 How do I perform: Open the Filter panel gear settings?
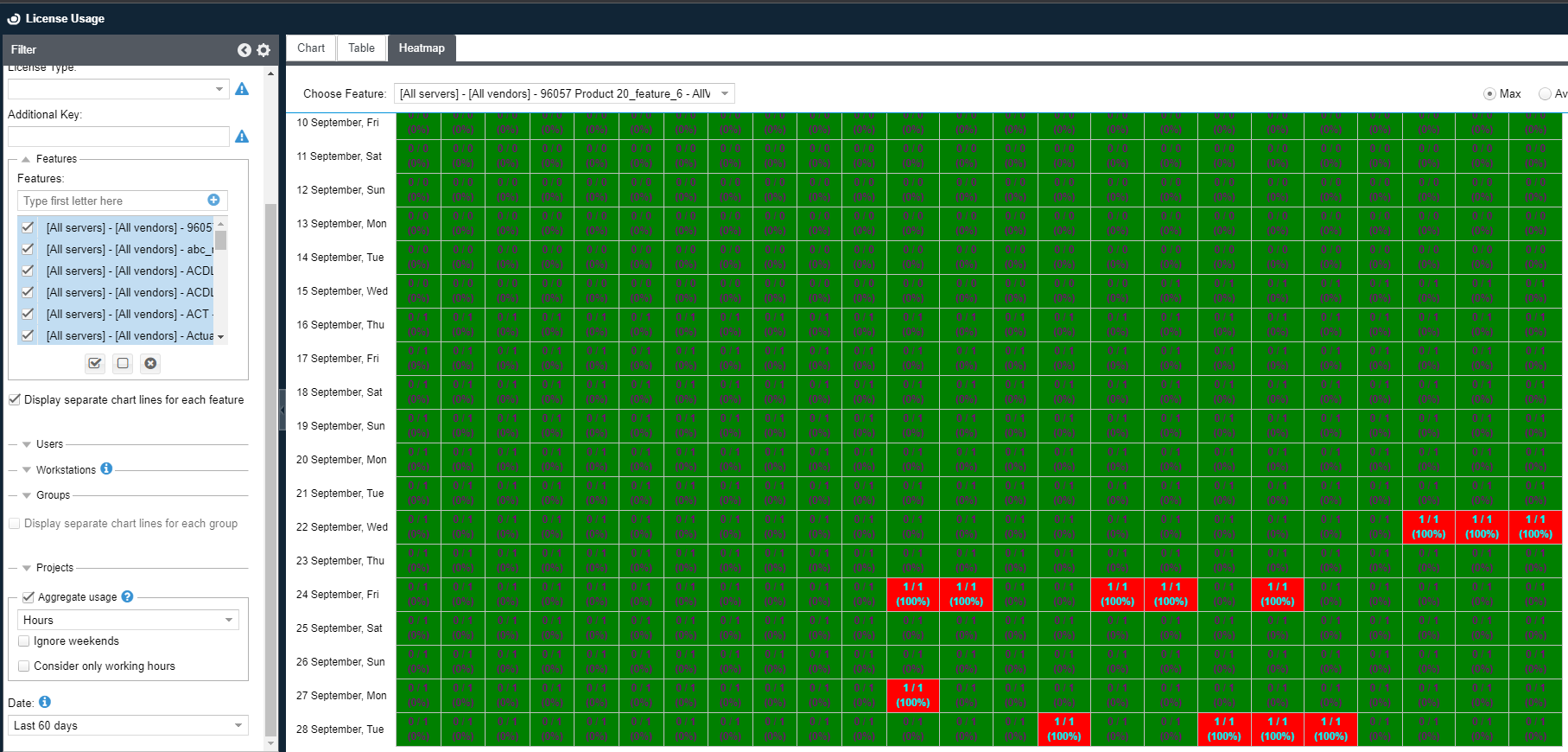(x=263, y=50)
